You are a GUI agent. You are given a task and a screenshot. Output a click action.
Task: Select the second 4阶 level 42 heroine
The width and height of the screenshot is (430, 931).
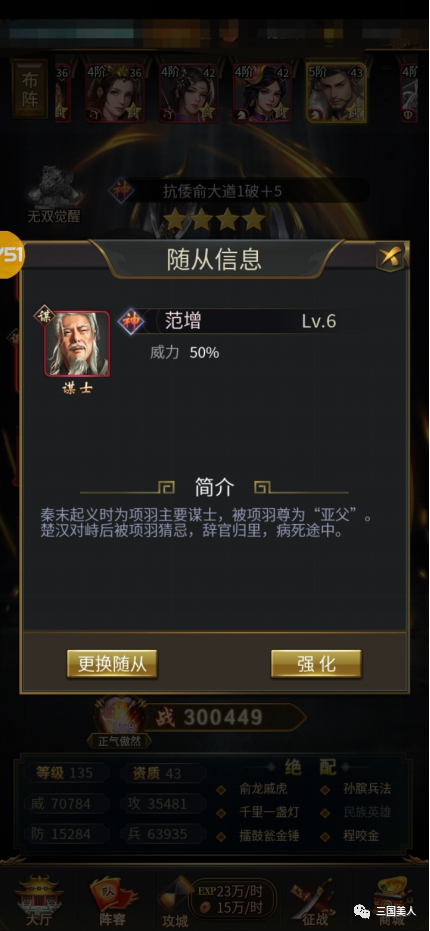[x=262, y=93]
